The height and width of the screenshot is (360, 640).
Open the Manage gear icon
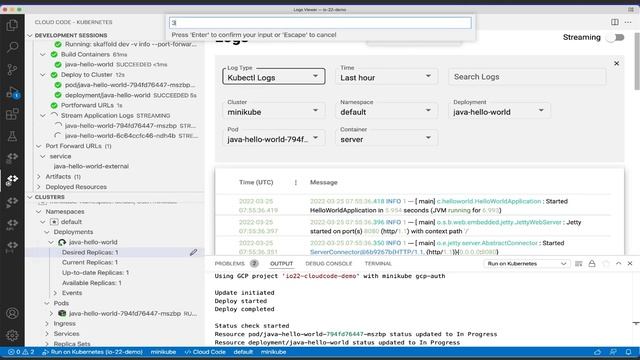pos(12,335)
